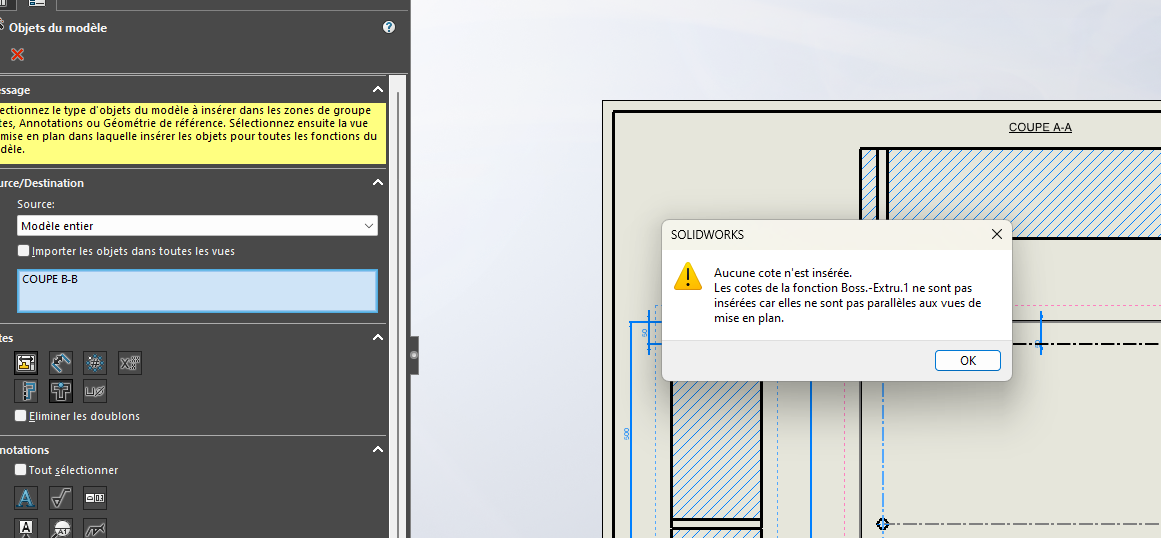Collapse the Source/Destination section
The image size is (1161, 538).
pyautogui.click(x=378, y=183)
